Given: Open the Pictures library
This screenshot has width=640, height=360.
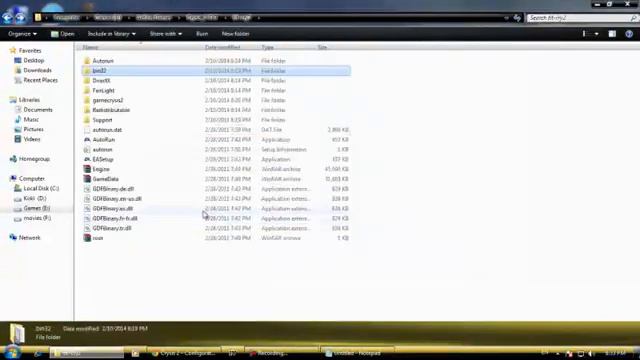Looking at the screenshot, I should point(33,129).
